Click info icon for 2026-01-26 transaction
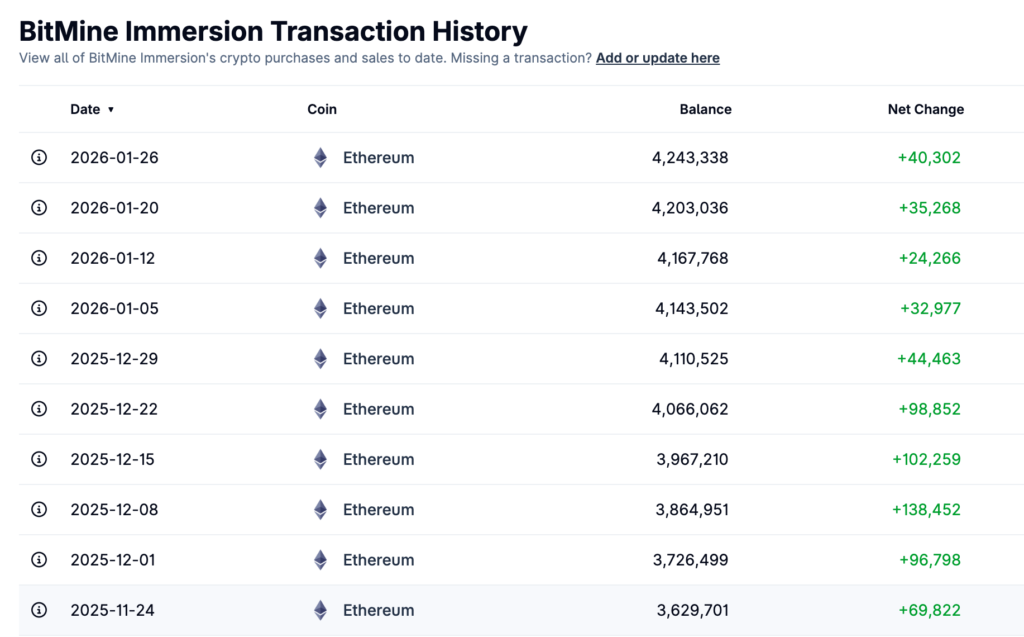 pyautogui.click(x=39, y=158)
